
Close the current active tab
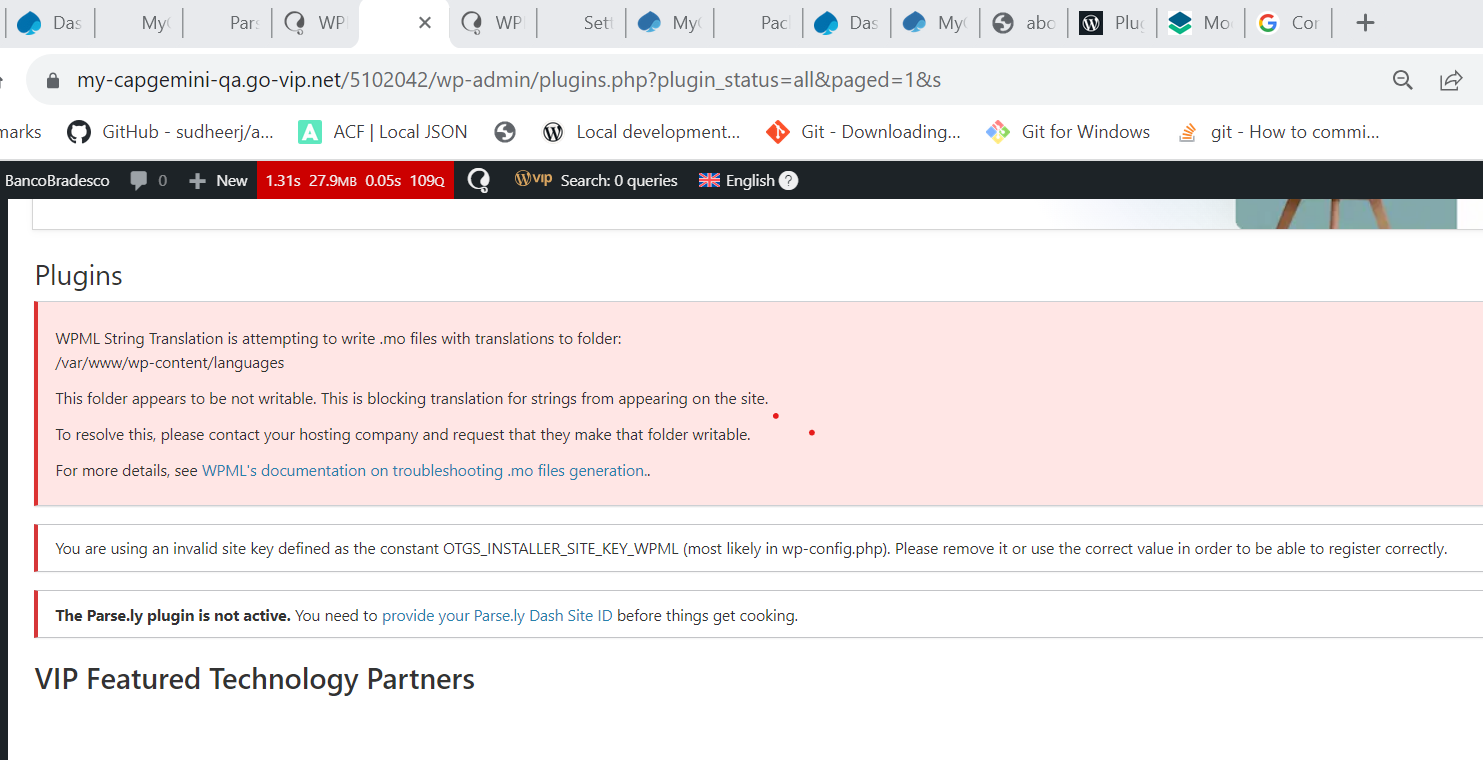(425, 23)
